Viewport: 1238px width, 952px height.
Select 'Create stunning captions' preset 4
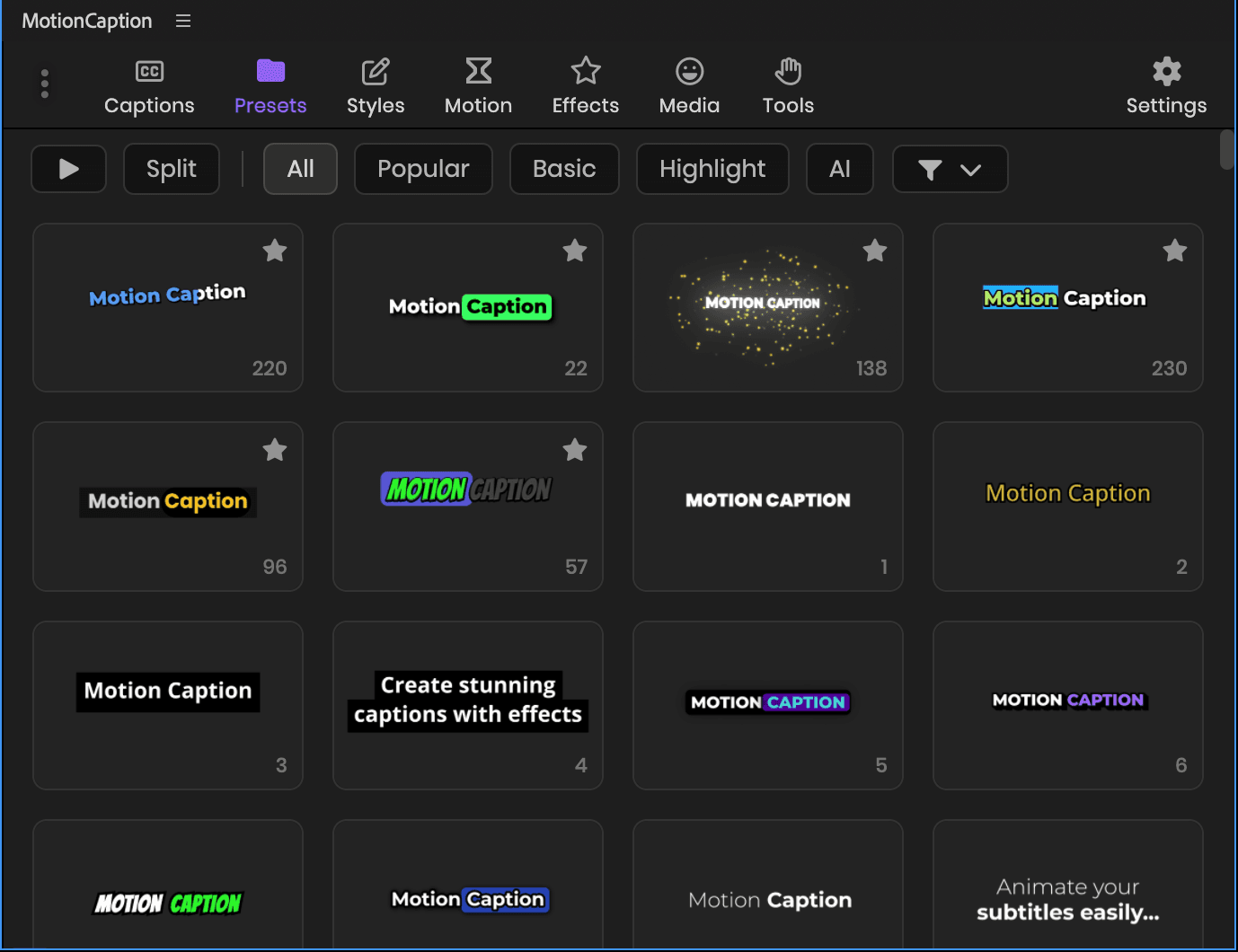(468, 705)
